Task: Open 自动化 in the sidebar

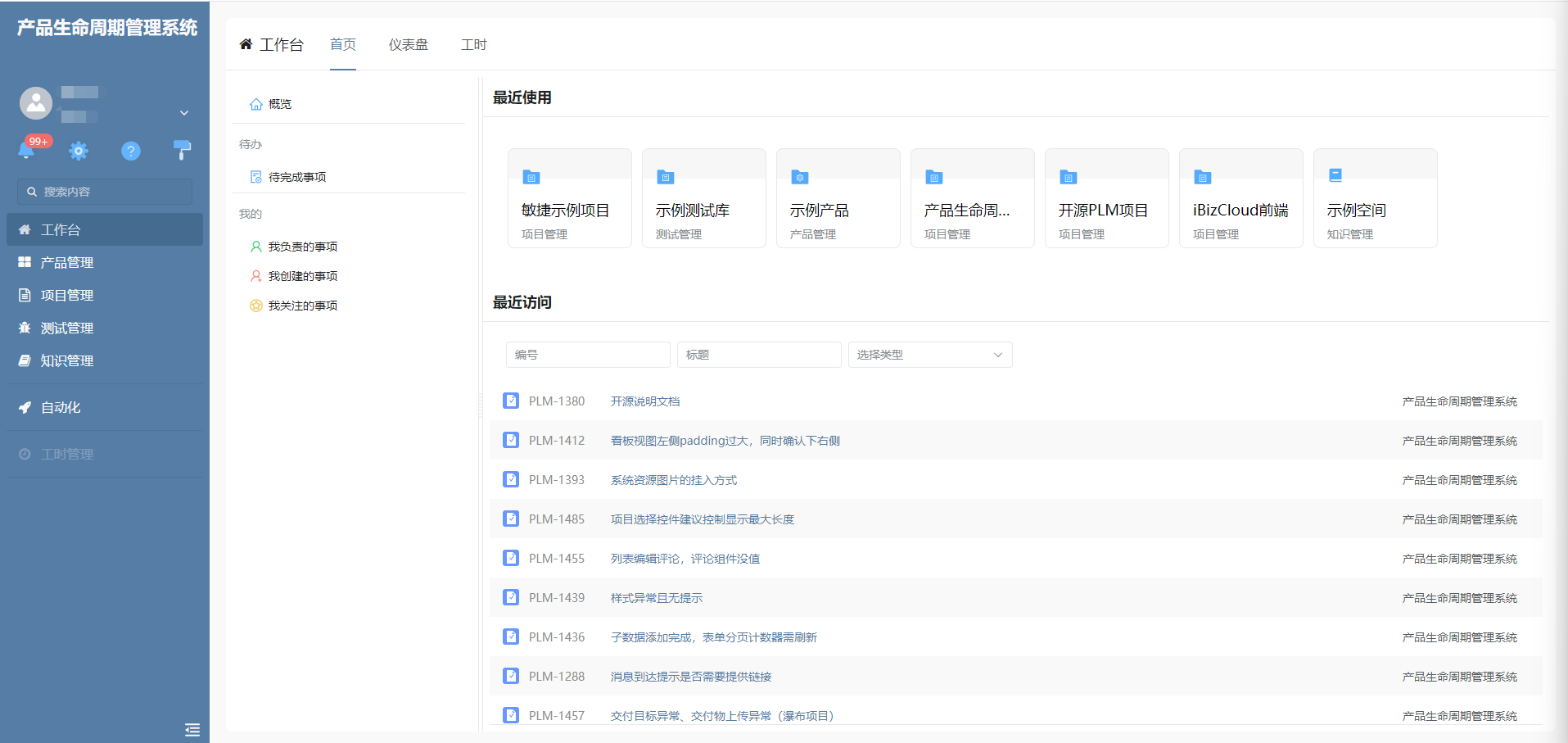Action: pyautogui.click(x=105, y=407)
